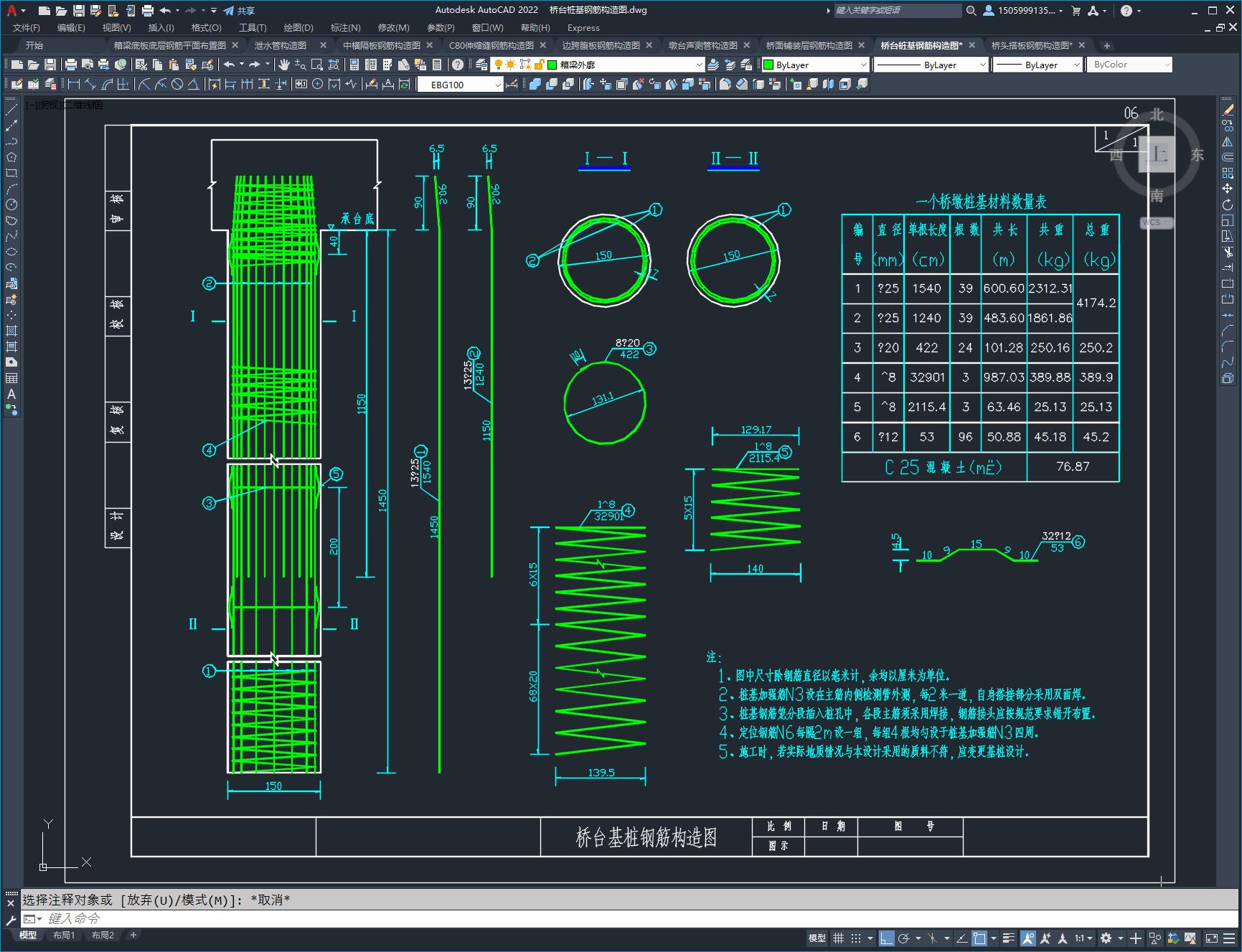This screenshot has width=1242, height=952.
Task: Open the Express menu
Action: [x=583, y=27]
